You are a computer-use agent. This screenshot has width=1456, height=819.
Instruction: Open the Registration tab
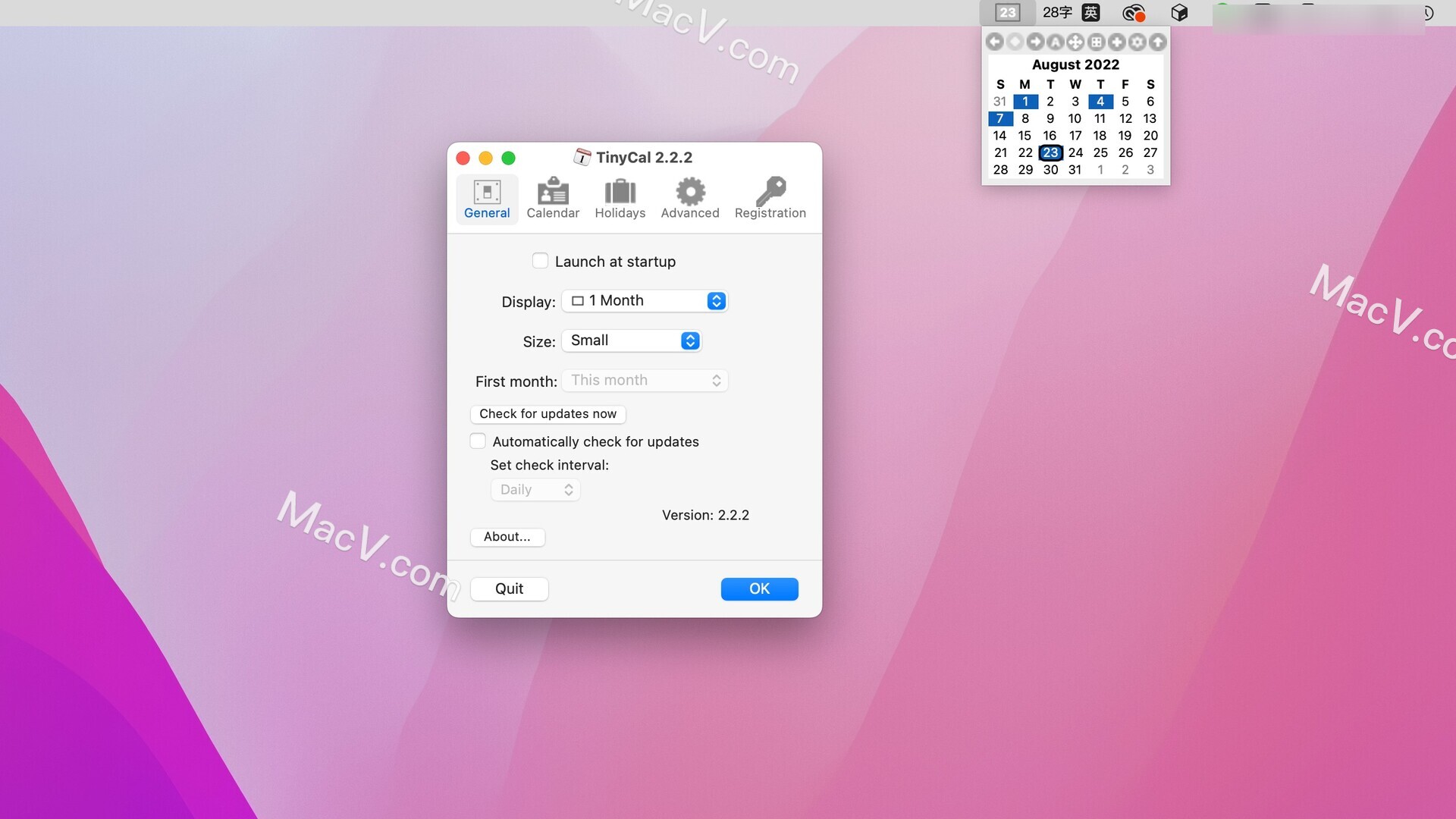770,199
